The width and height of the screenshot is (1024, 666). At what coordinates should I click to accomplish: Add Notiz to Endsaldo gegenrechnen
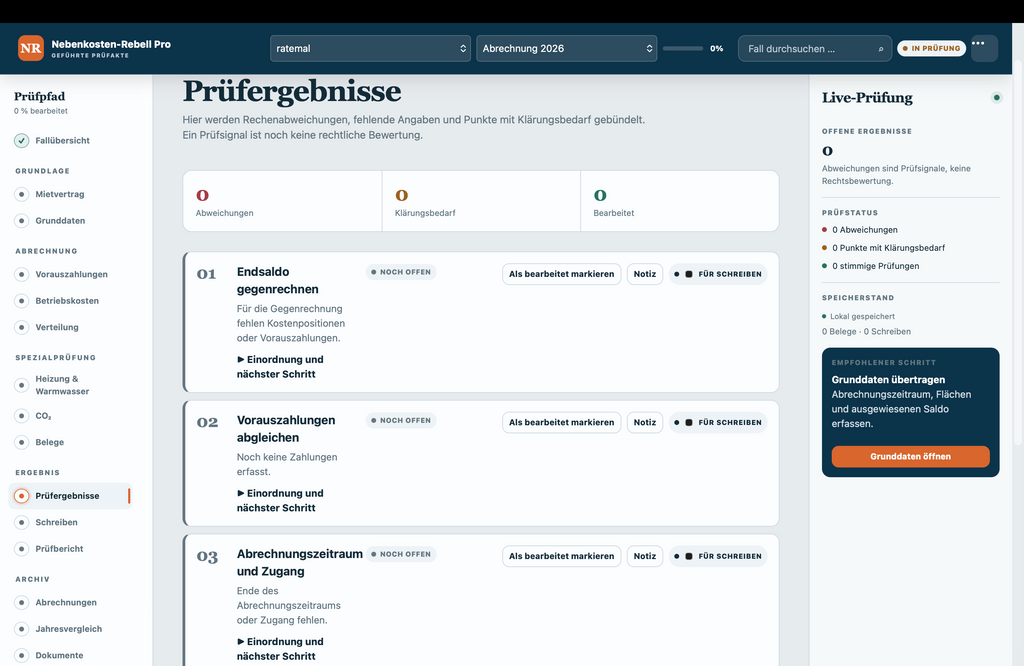click(645, 274)
